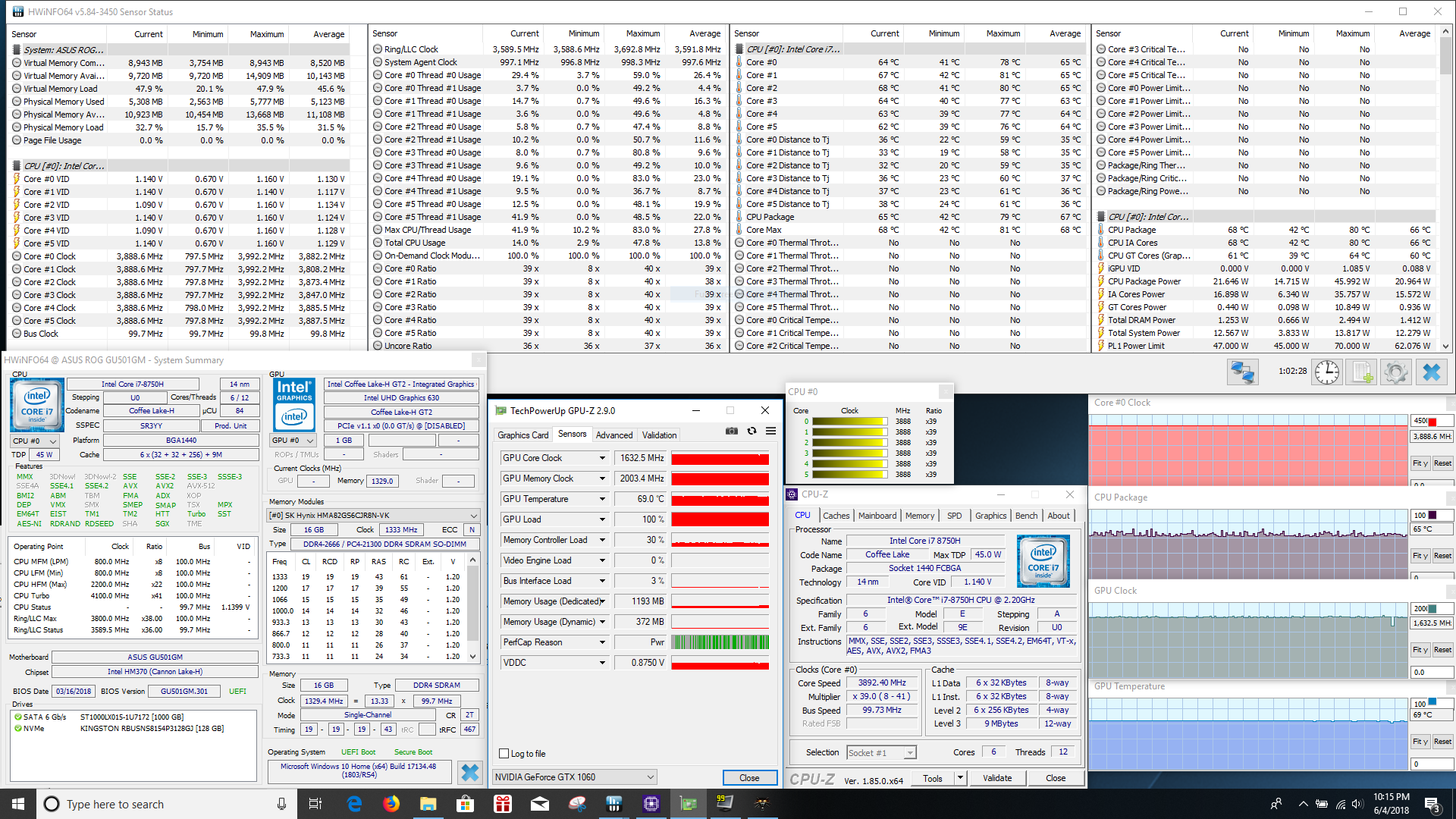The image size is (1456, 819).
Task: Switch to the Advanced tab in GPU-Z
Action: (x=614, y=435)
